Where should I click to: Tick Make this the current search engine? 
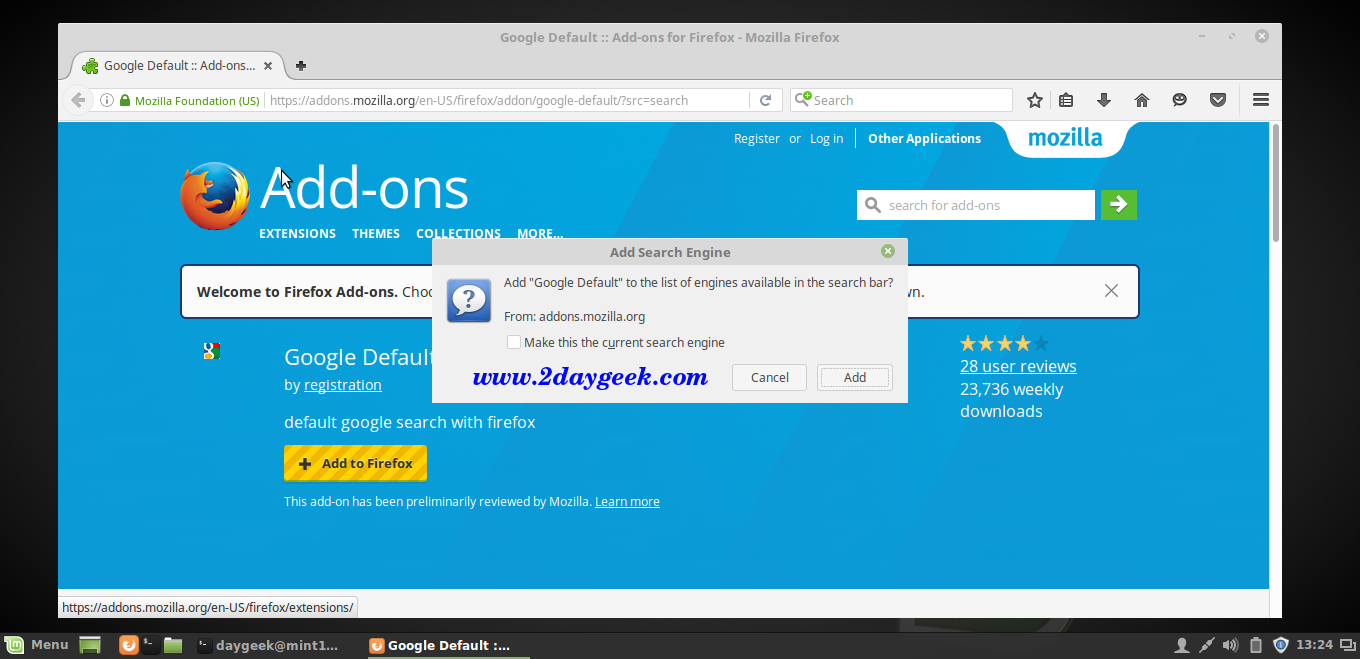pyautogui.click(x=514, y=342)
